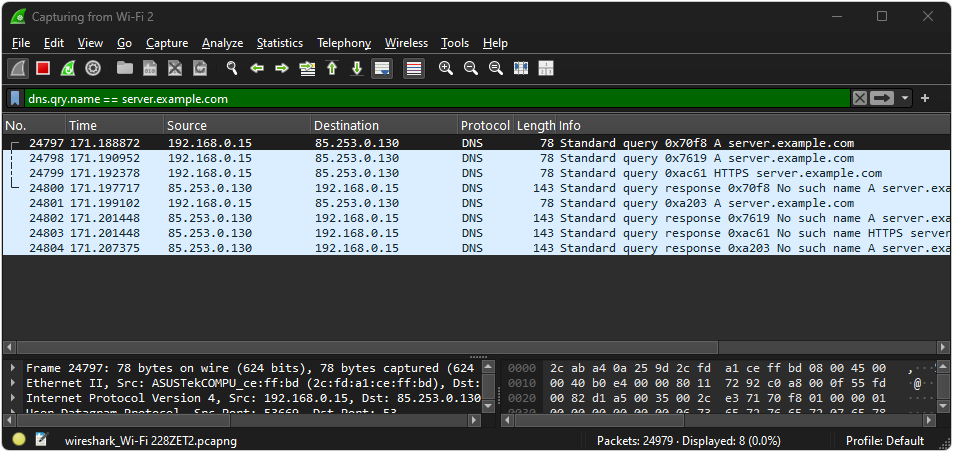
Task: Clear the display filter text
Action: click(859, 98)
